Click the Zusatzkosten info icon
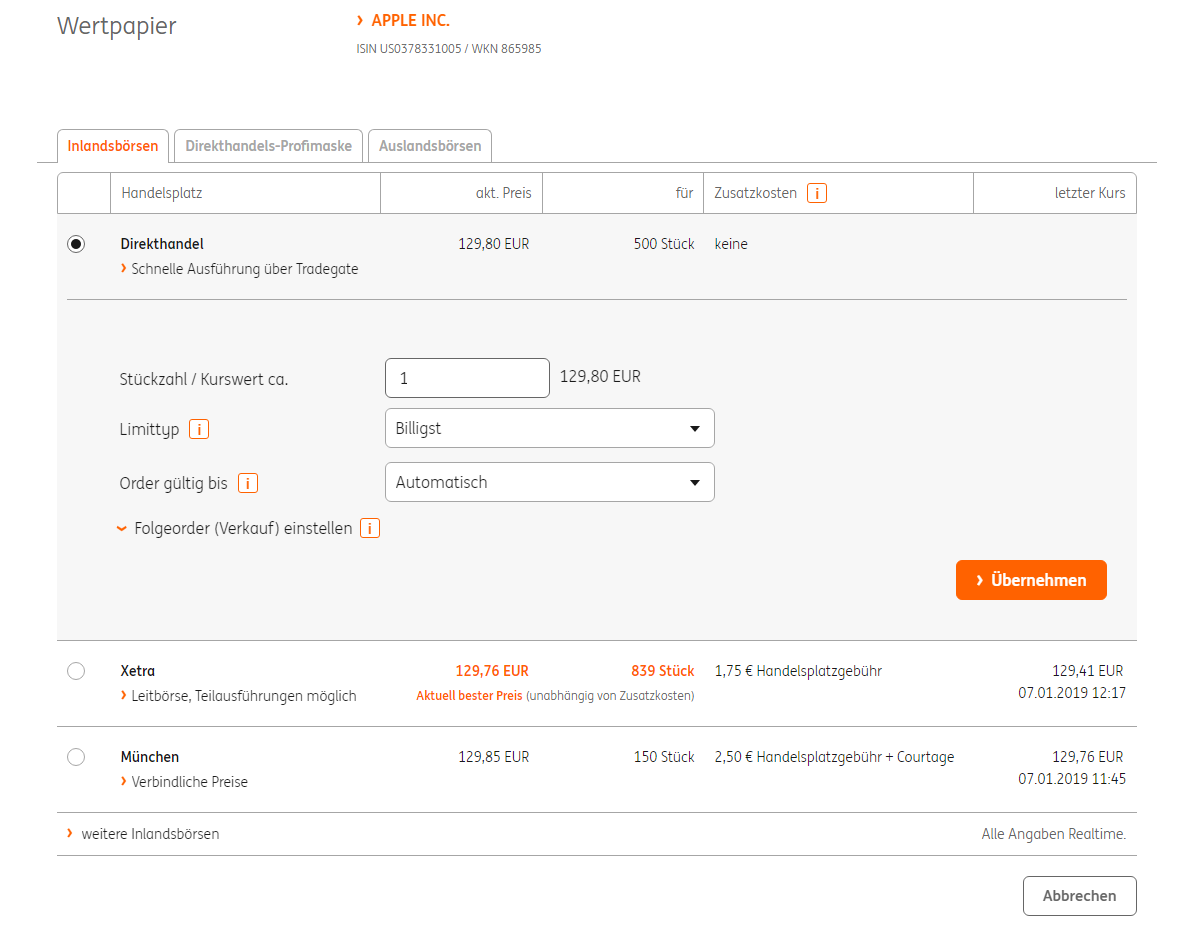Image resolution: width=1193 pixels, height=930 pixels. point(816,193)
